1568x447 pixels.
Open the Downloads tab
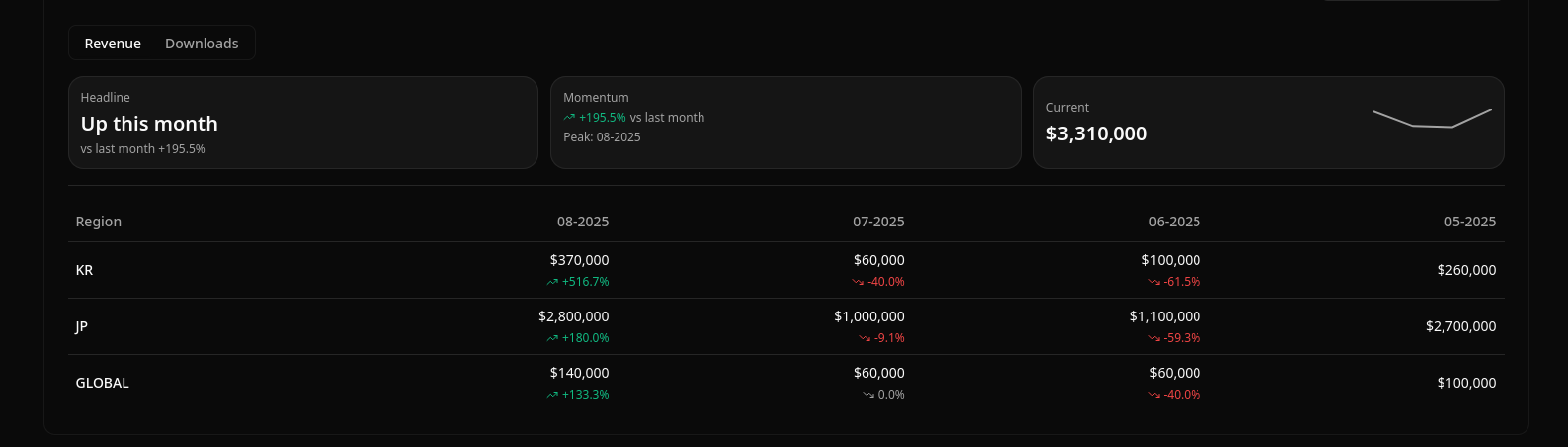202,44
